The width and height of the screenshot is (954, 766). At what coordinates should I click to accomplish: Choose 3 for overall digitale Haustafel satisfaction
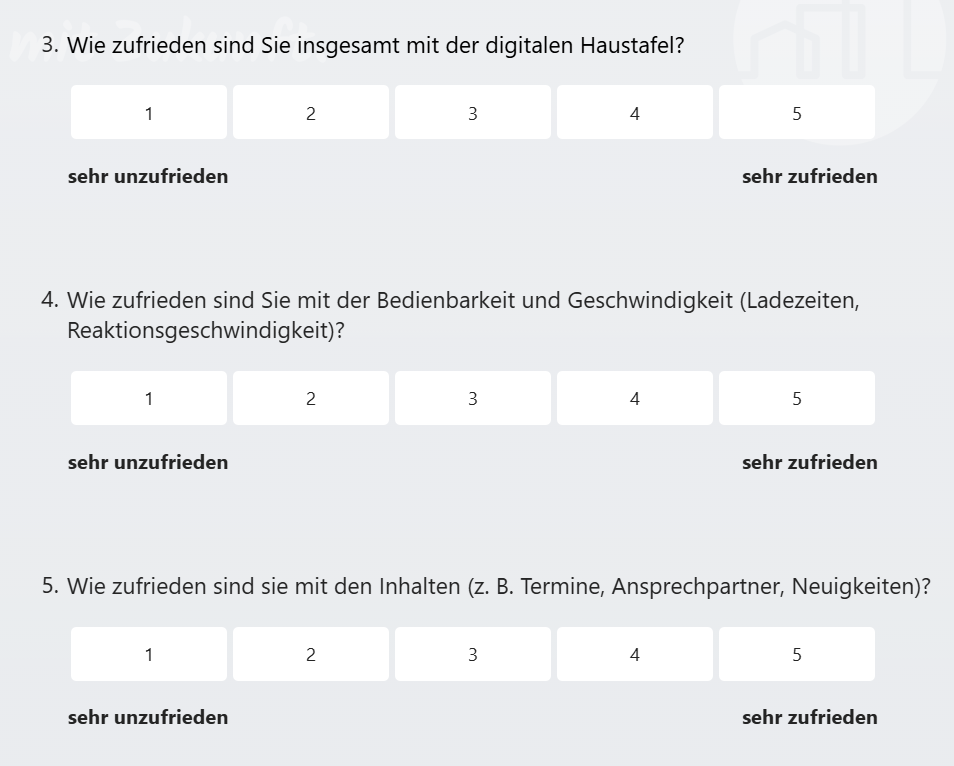point(473,113)
